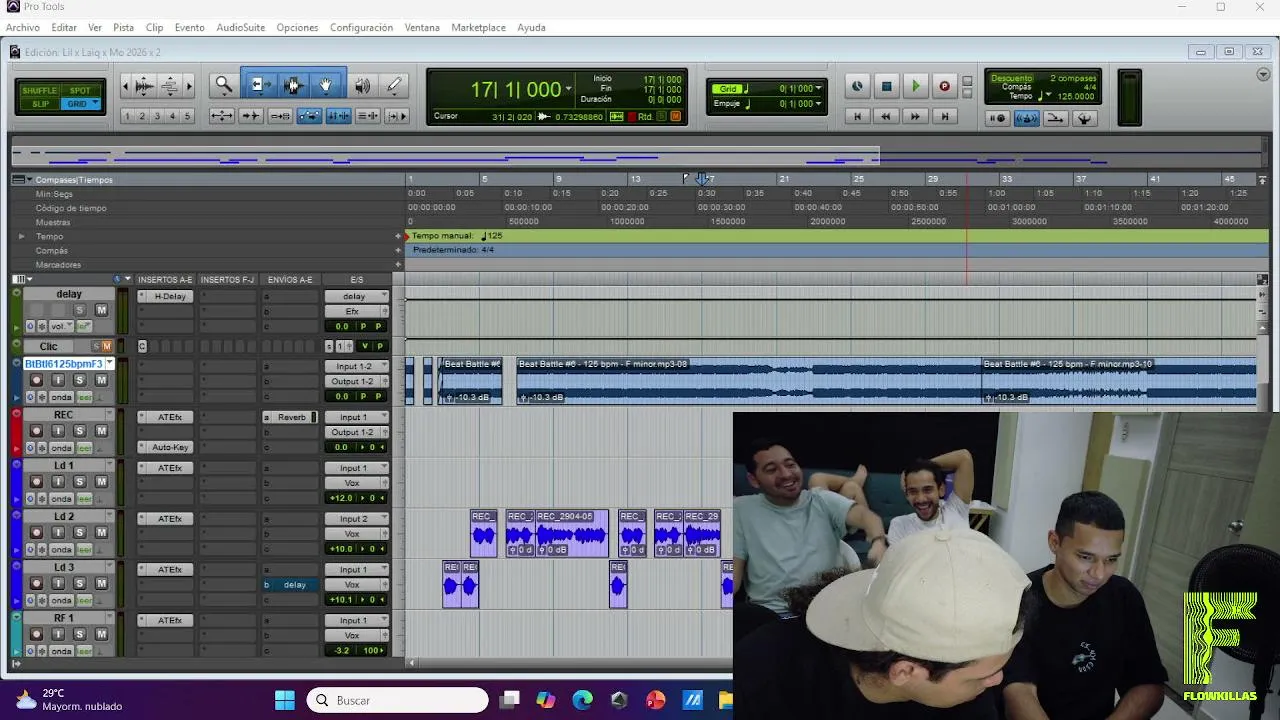Open the Empuje nudge value dropdown

[818, 104]
